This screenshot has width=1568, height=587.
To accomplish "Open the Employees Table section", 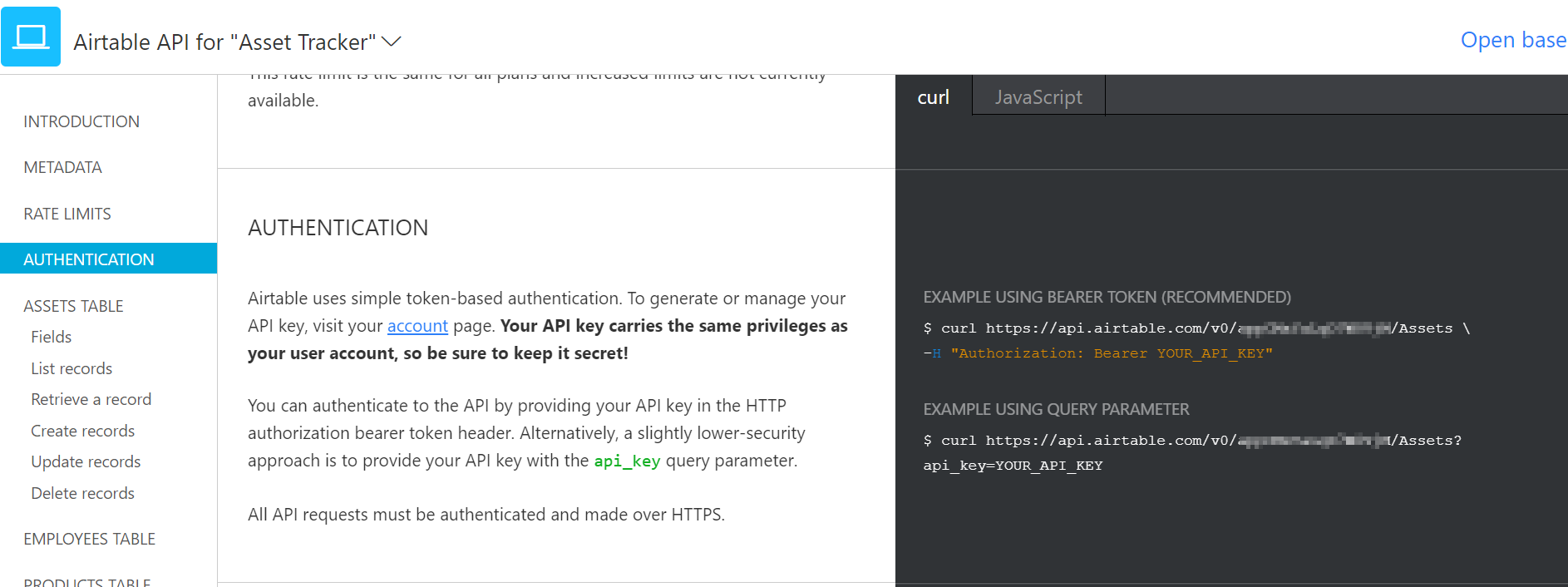I will [90, 539].
